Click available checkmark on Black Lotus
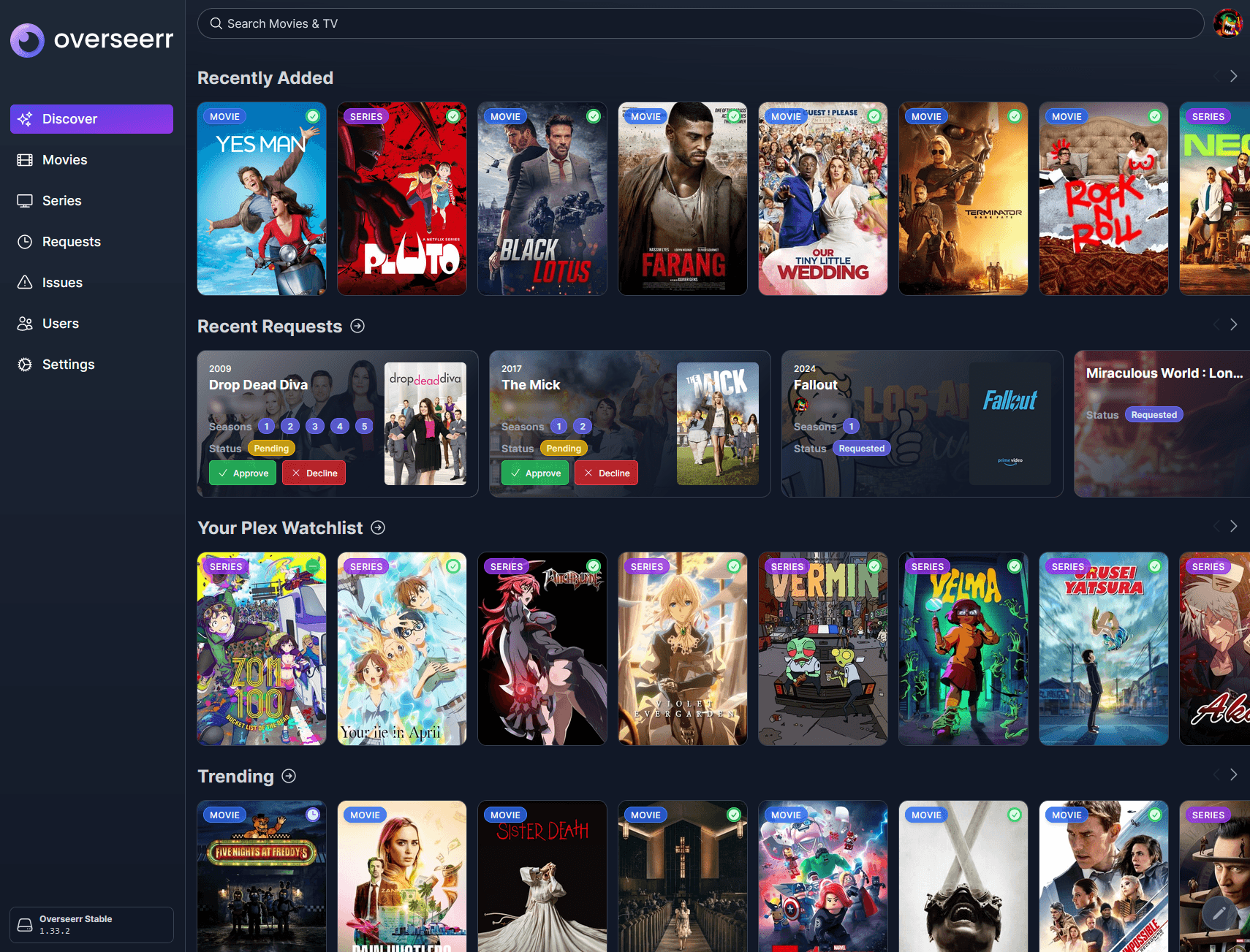This screenshot has width=1250, height=952. point(594,116)
